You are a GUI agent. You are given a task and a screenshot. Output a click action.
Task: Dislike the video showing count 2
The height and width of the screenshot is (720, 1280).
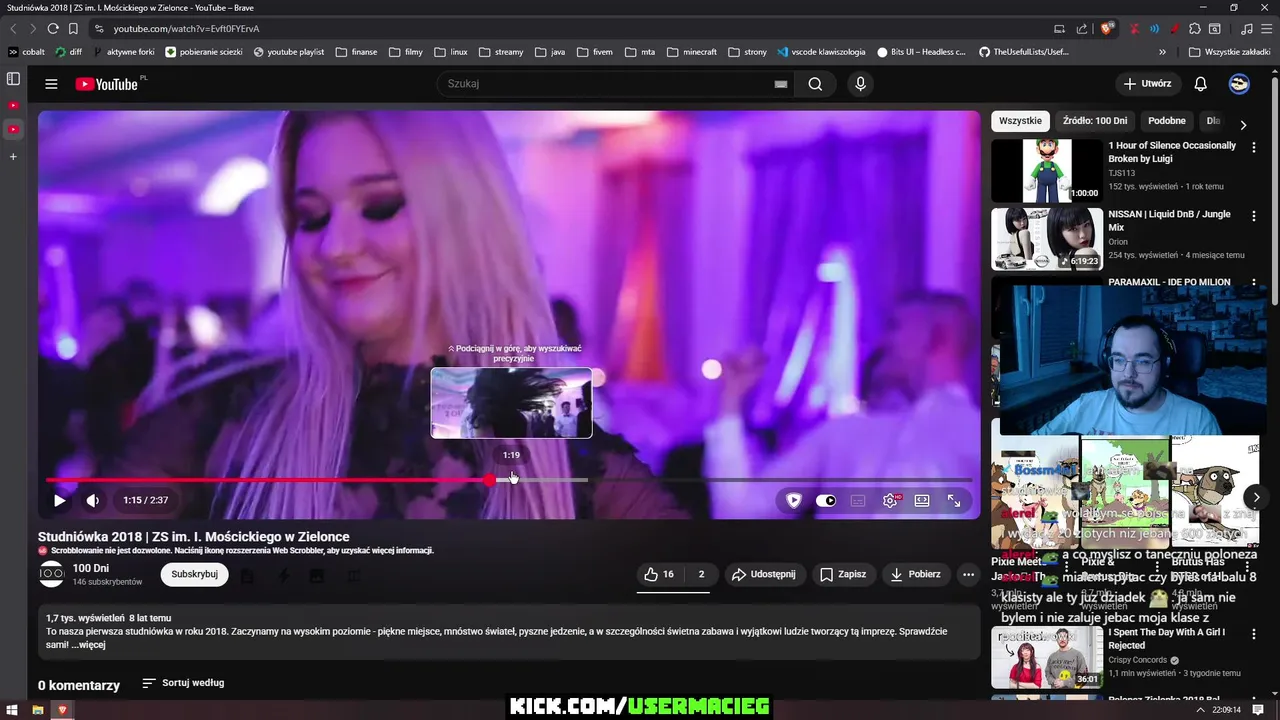click(x=700, y=574)
